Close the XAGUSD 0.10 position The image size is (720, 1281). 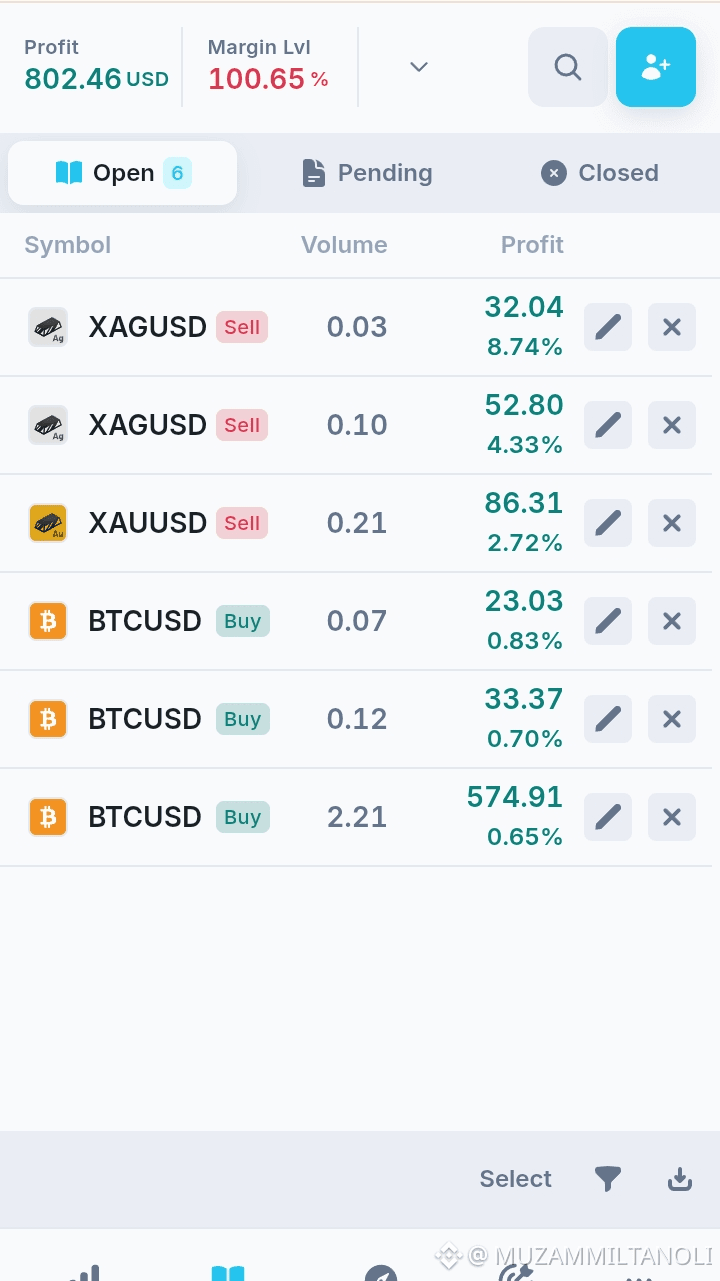pyautogui.click(x=672, y=425)
